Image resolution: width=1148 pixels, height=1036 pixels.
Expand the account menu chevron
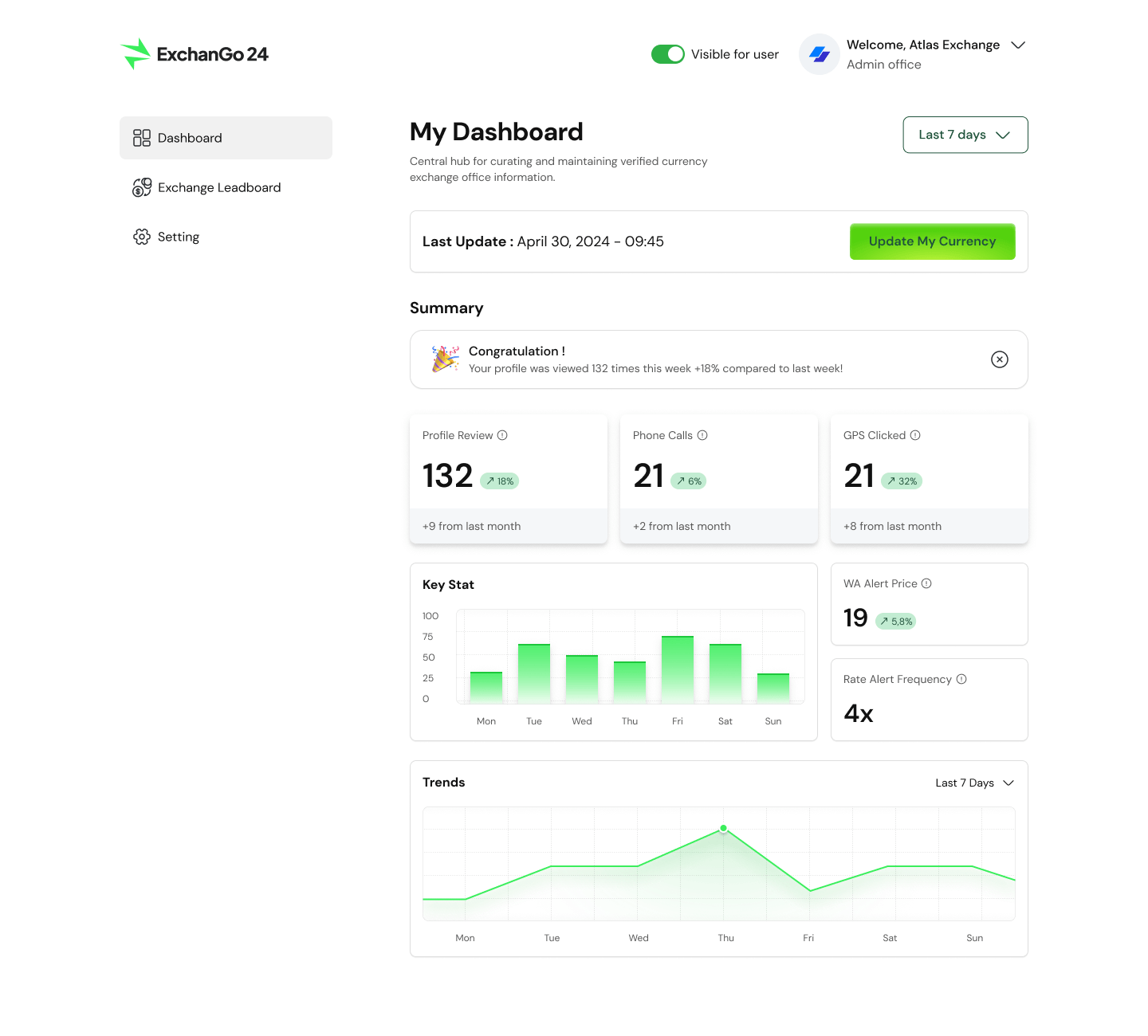point(1018,45)
